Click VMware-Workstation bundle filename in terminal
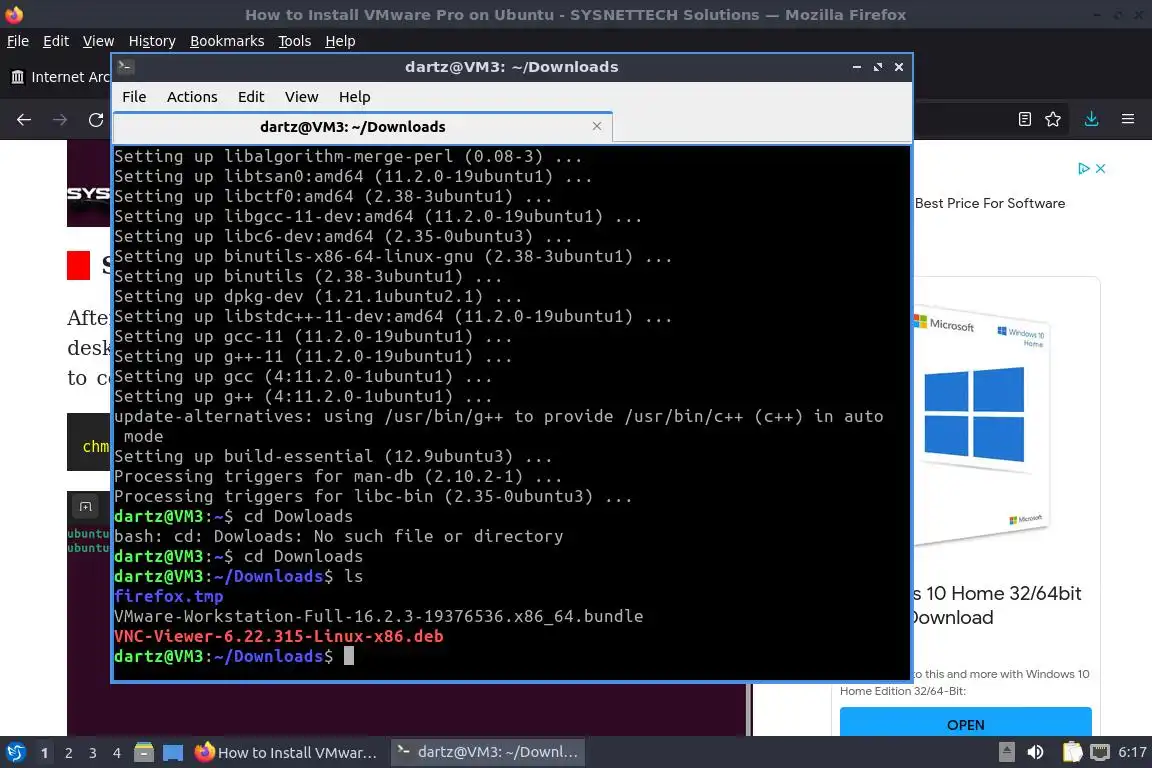Viewport: 1152px width, 768px height. tap(378, 617)
